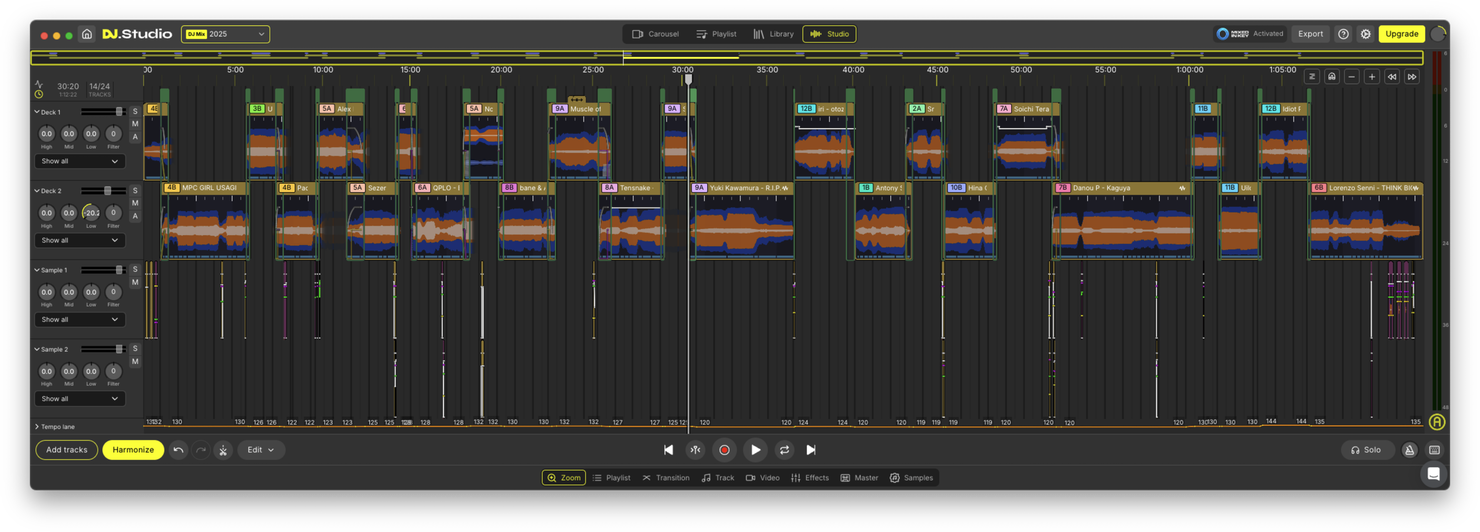Mute Deck 2 with the M button
Screen dimensions: 1480x532
[135, 203]
